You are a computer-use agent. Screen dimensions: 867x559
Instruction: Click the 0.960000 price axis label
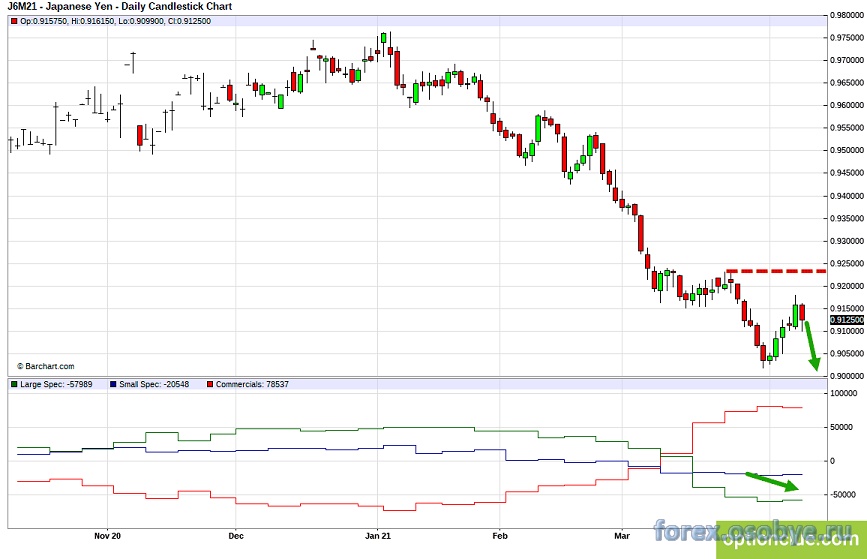point(847,105)
